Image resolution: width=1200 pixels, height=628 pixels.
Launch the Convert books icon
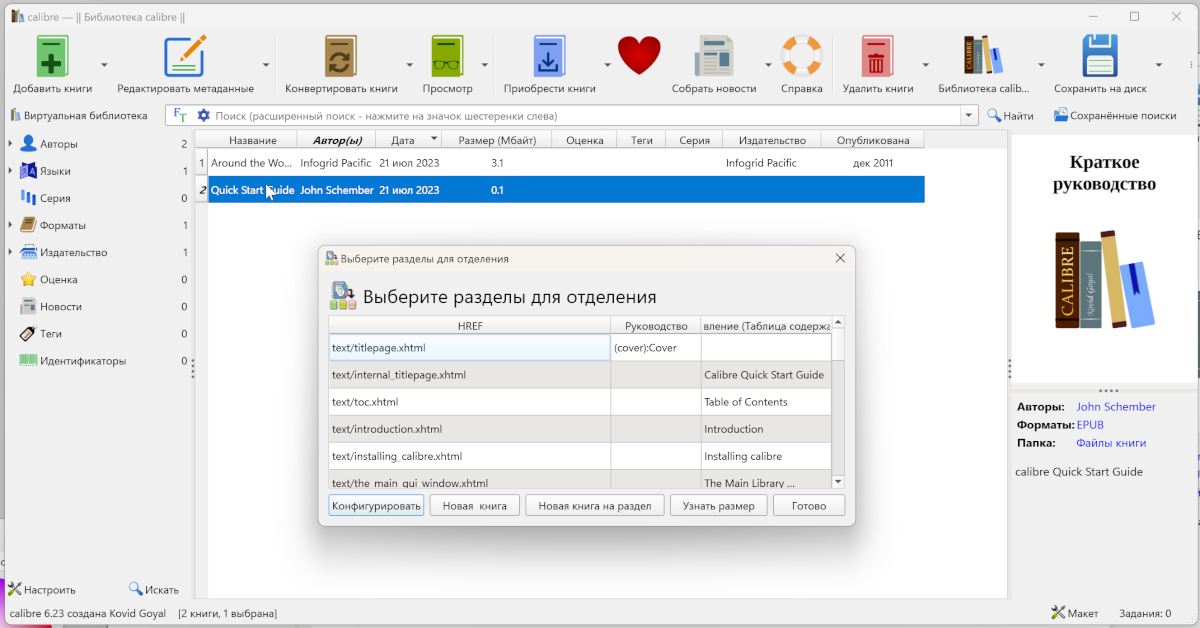[341, 56]
